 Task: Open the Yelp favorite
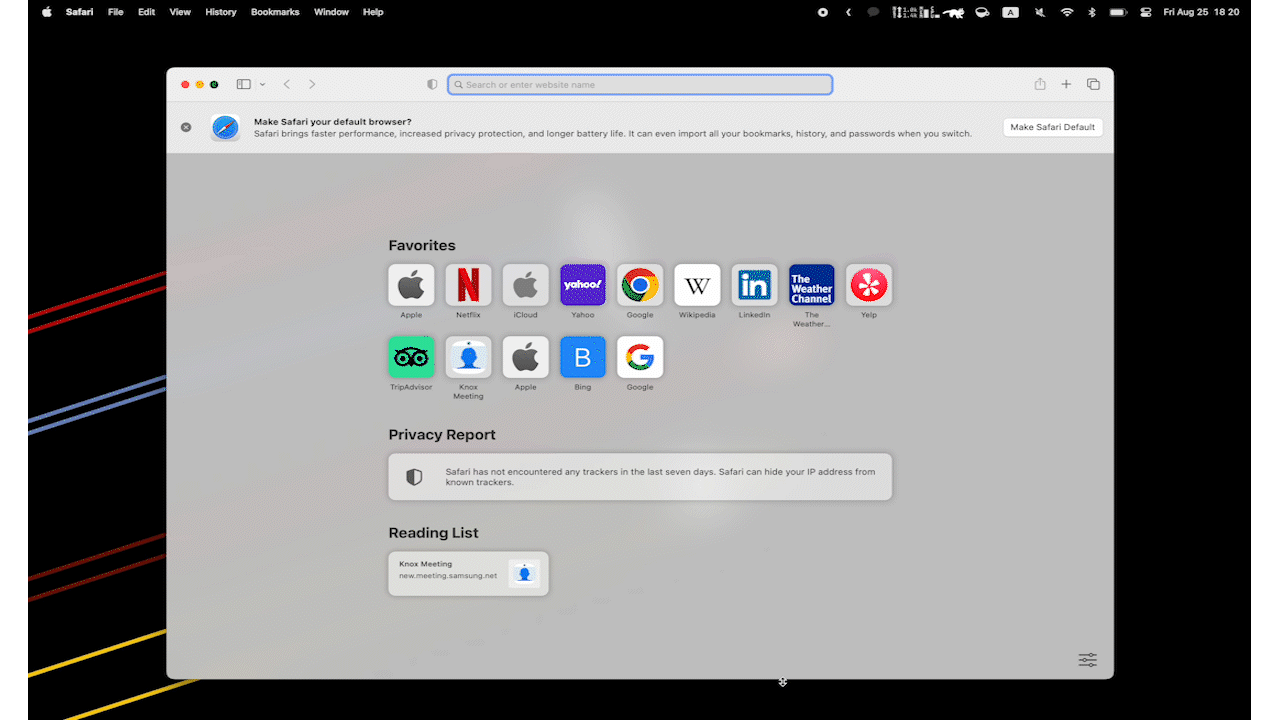[869, 285]
